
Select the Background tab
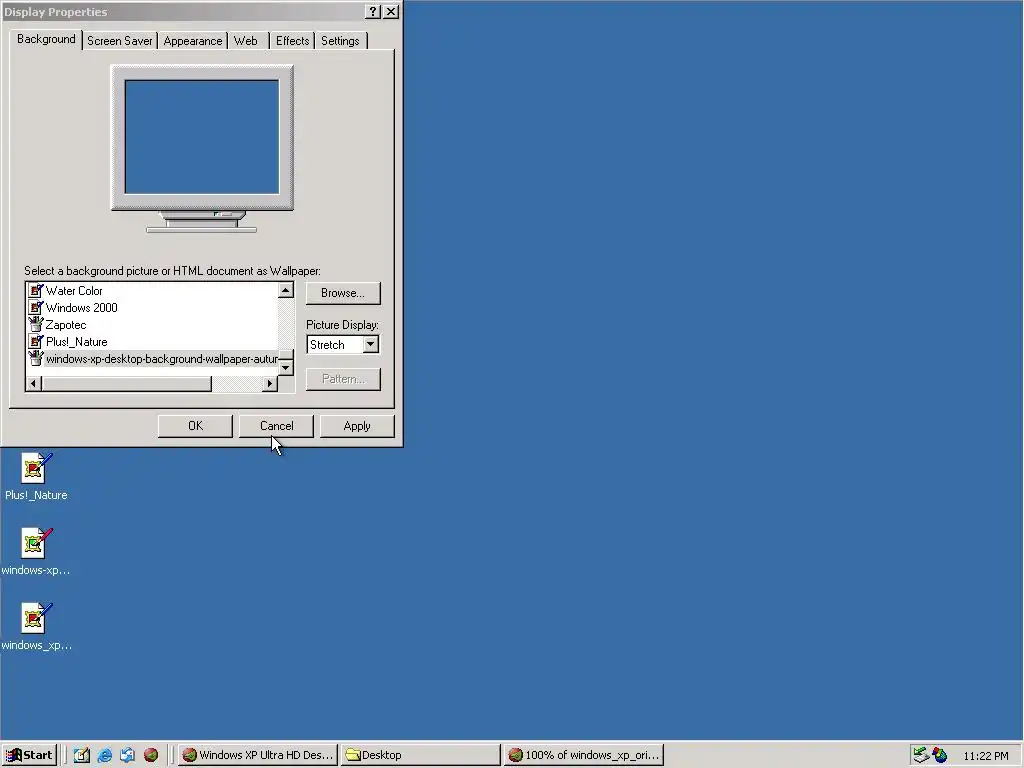pos(46,39)
